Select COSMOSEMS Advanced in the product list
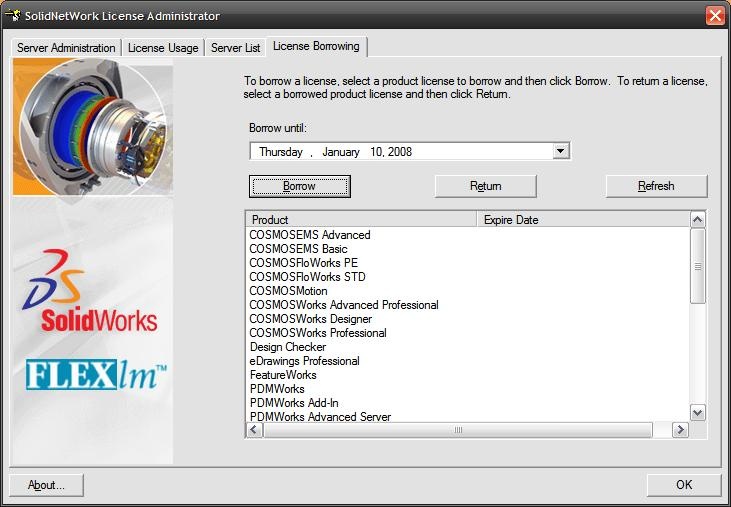731x507 pixels. click(310, 235)
